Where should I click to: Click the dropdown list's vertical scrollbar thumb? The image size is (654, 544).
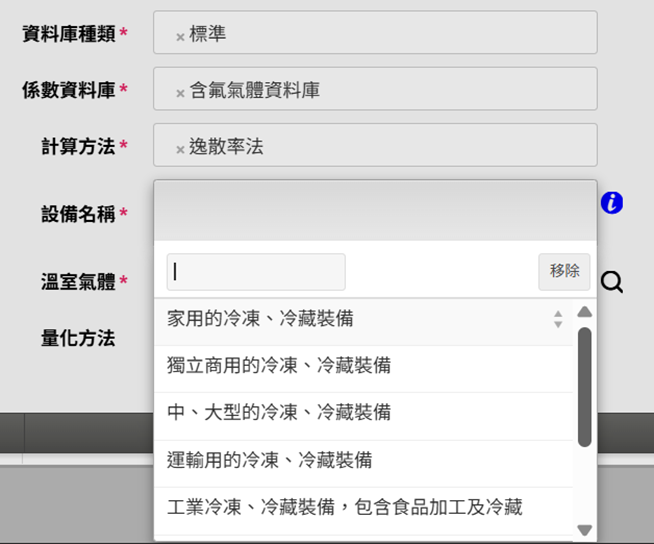click(585, 385)
